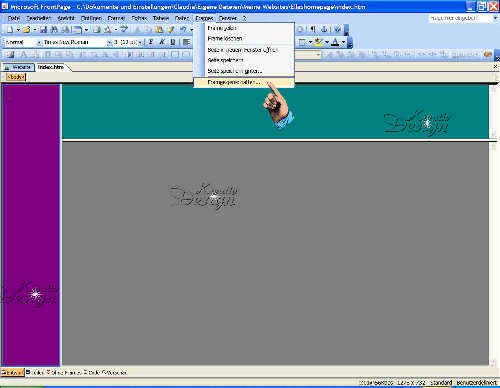Expand the Open button dropdown arrow

pyautogui.click(x=34, y=30)
